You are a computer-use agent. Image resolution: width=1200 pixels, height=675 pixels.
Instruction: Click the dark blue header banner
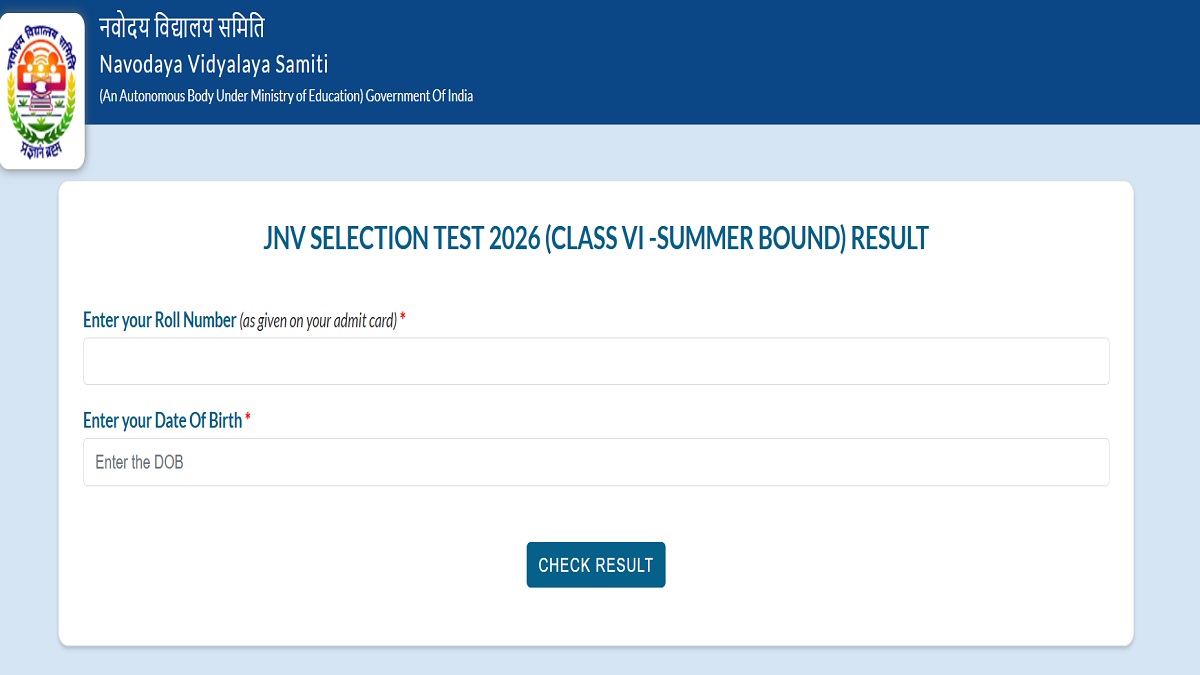(x=800, y=60)
